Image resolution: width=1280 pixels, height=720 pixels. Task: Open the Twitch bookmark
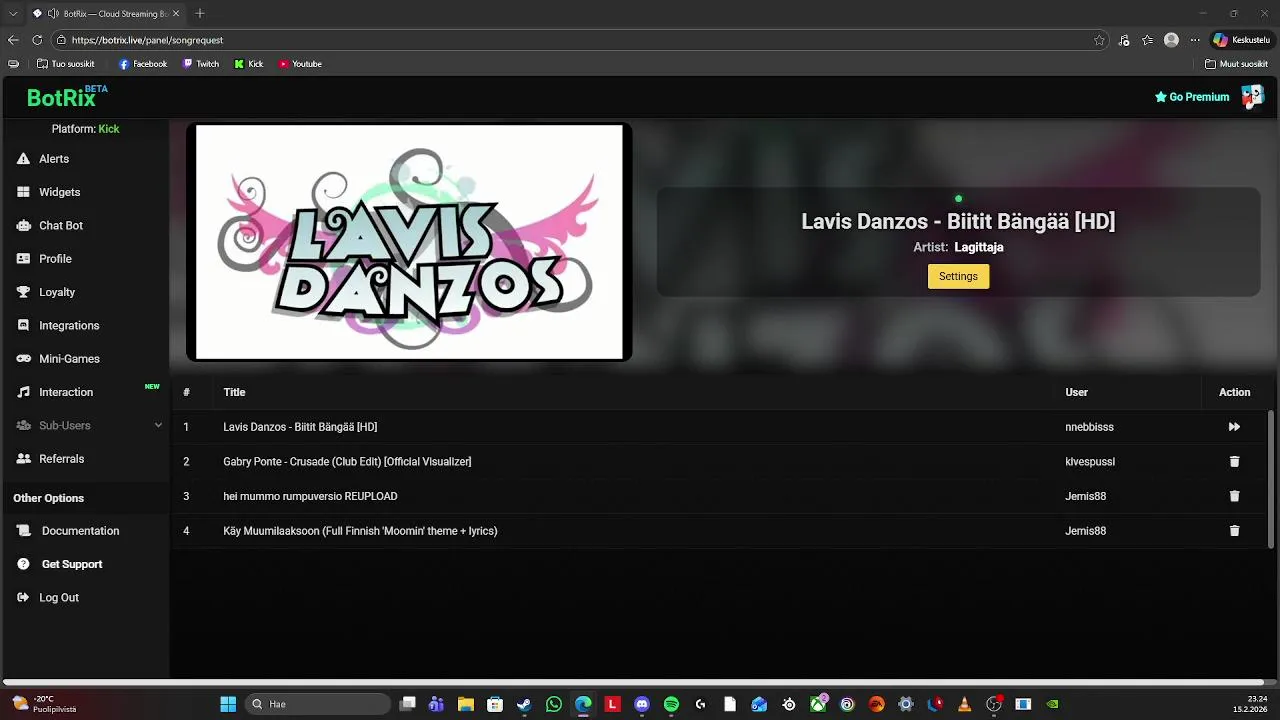coord(200,64)
